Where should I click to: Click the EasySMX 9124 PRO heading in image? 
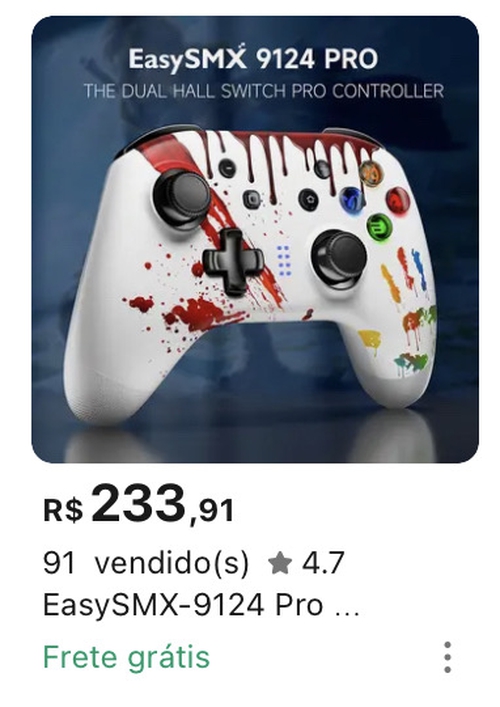(x=253, y=59)
